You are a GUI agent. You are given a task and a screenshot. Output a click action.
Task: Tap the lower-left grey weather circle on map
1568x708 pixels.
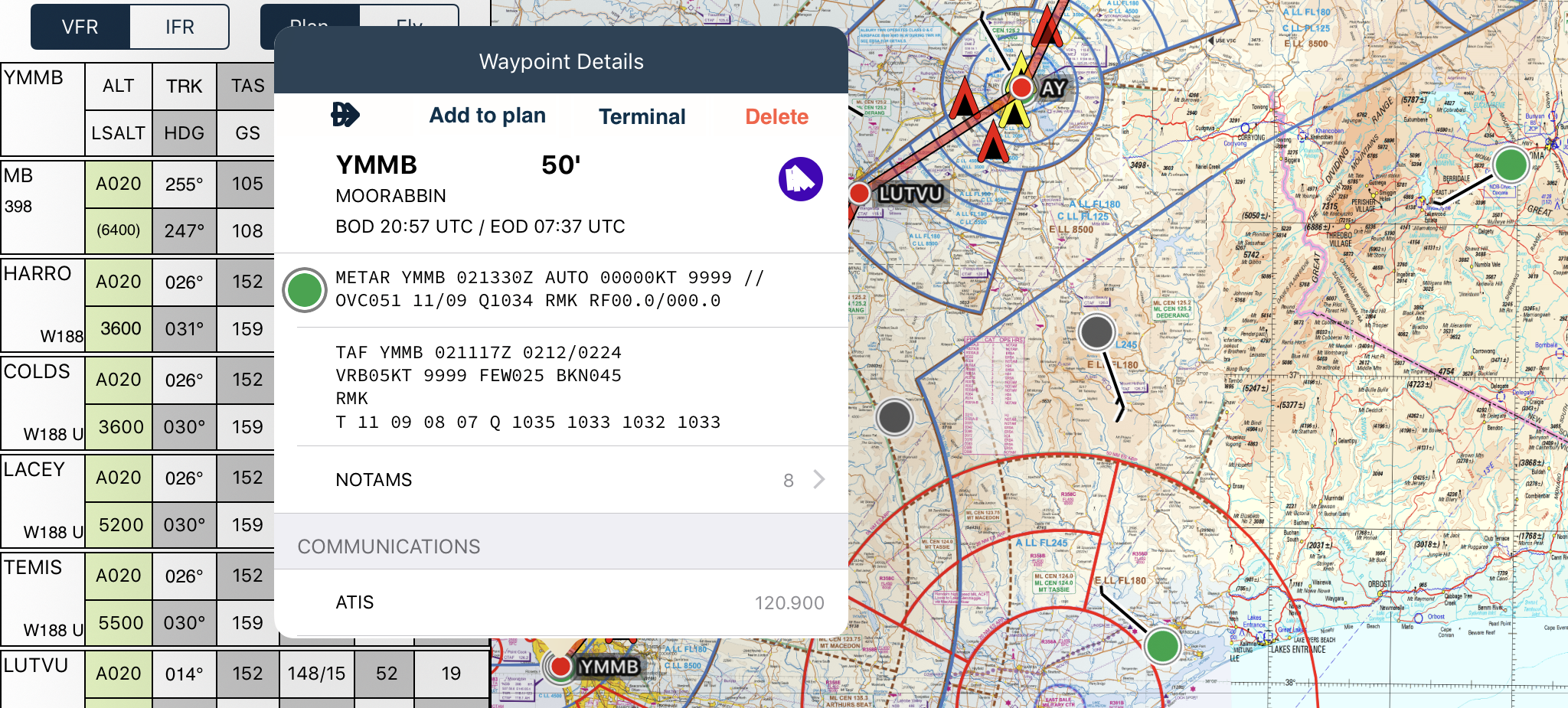click(894, 417)
